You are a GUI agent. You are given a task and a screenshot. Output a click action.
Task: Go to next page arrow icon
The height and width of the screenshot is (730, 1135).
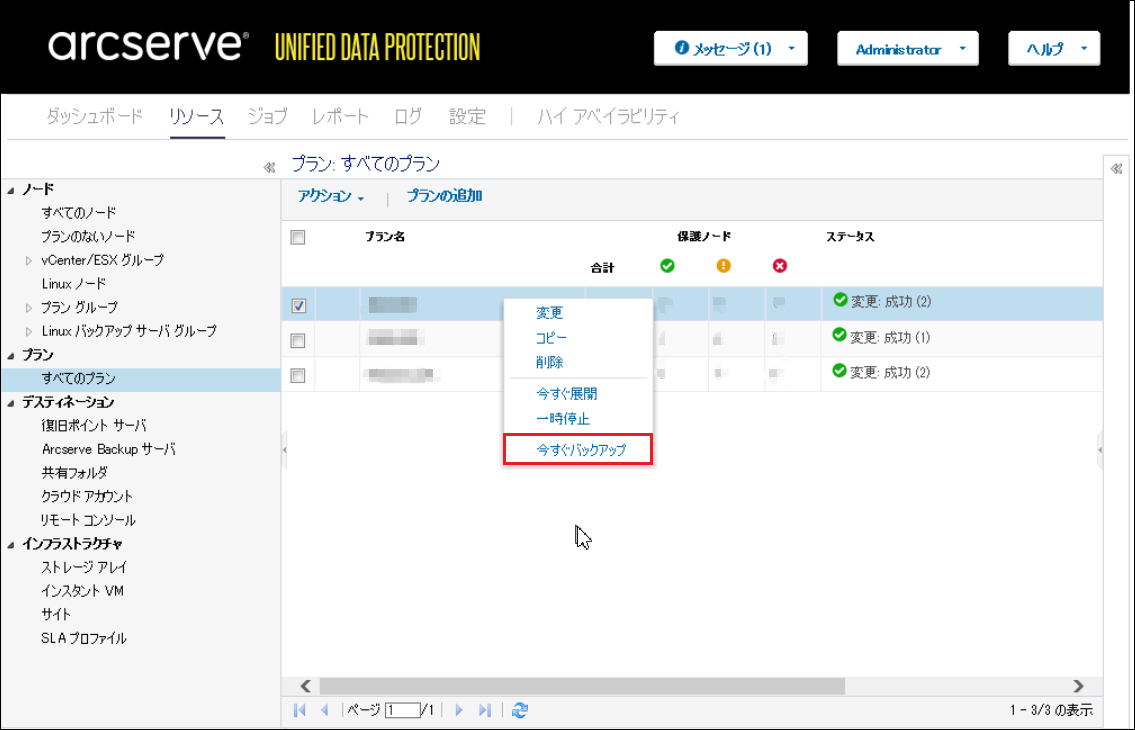pyautogui.click(x=459, y=710)
